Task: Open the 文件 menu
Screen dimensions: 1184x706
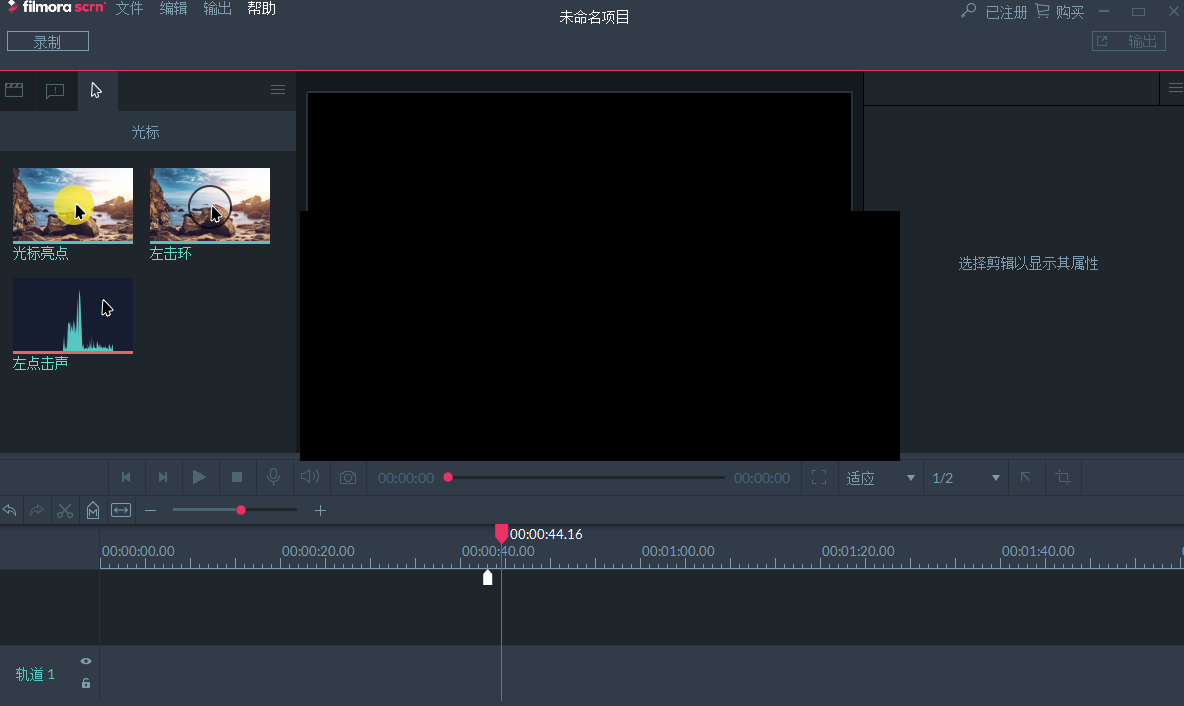Action: (129, 9)
